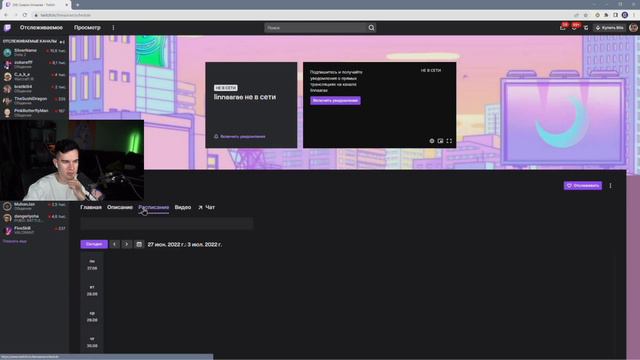
Task: Click SilverName's sidebar avatar
Action: tap(7, 53)
